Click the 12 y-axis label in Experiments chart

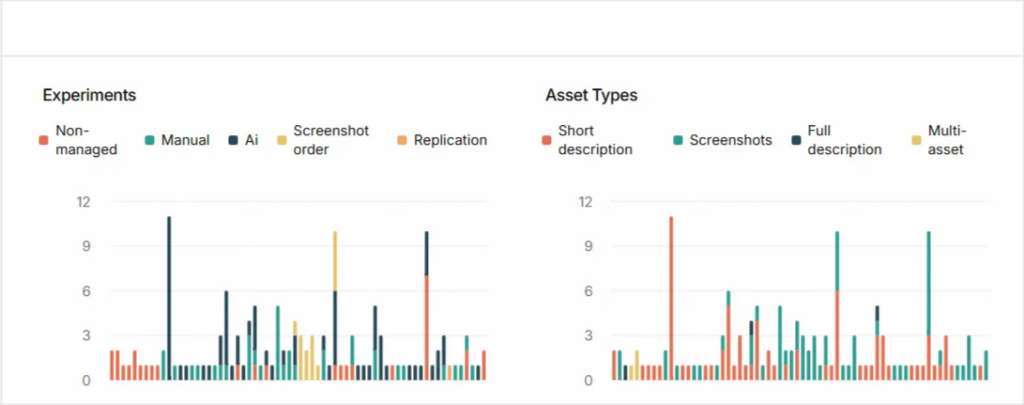tap(84, 201)
